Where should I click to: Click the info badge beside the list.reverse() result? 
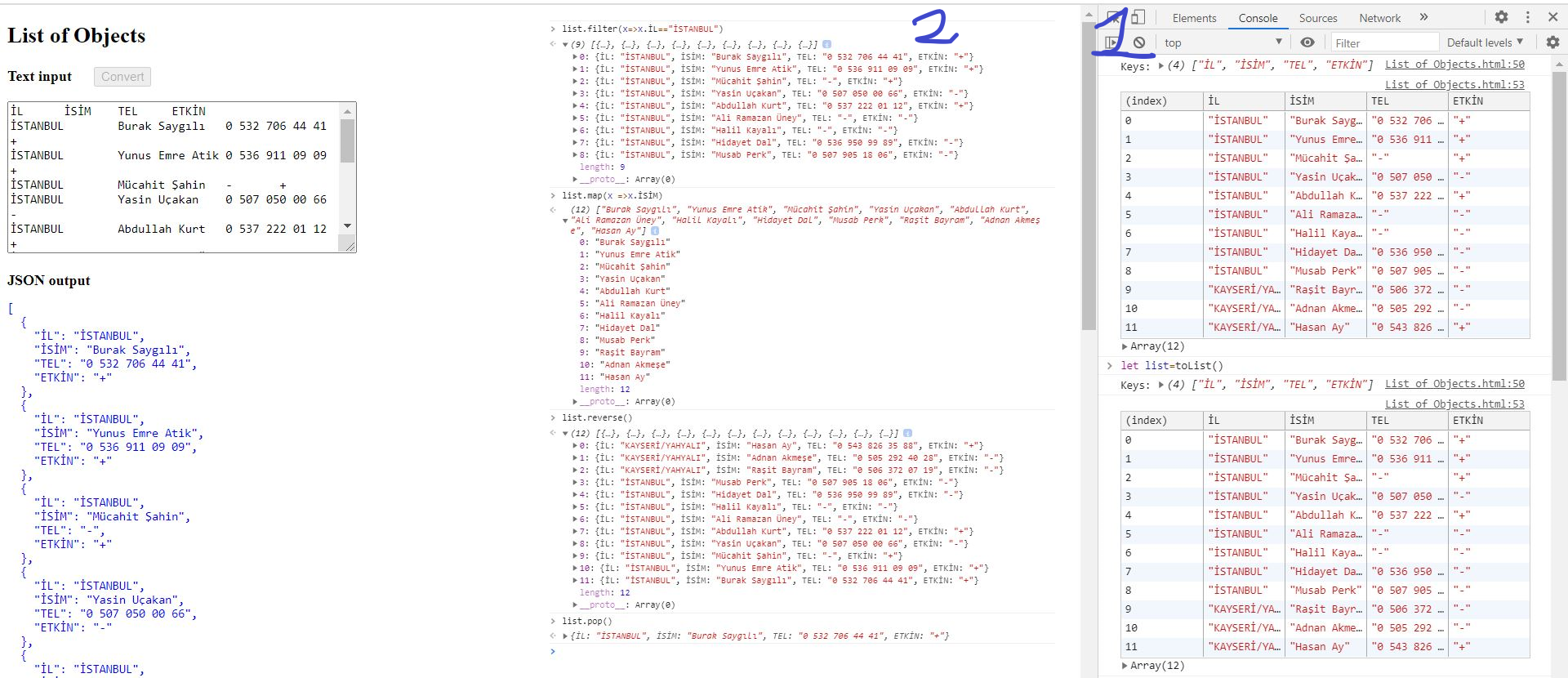coord(907,434)
